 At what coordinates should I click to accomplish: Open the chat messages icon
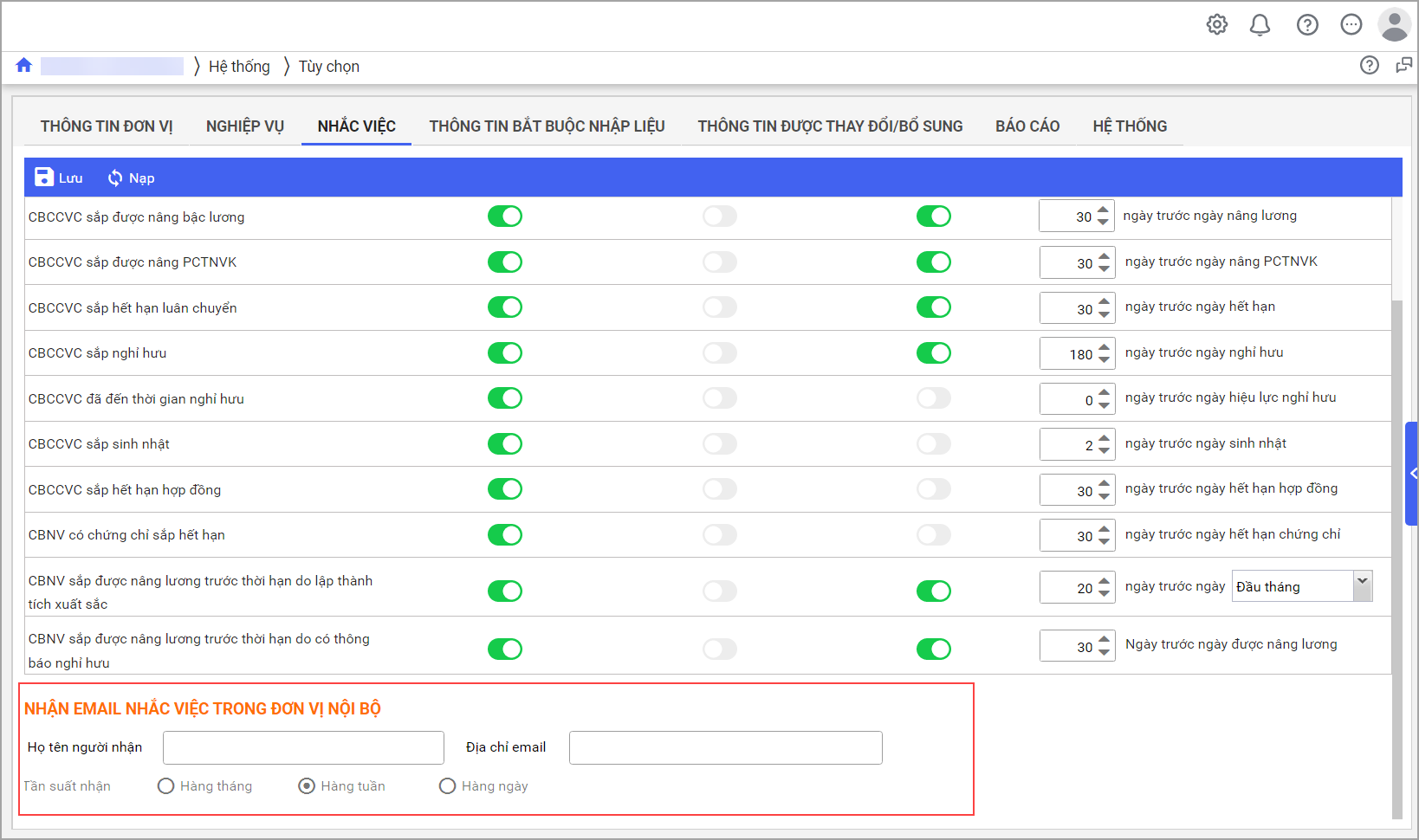[x=1351, y=25]
